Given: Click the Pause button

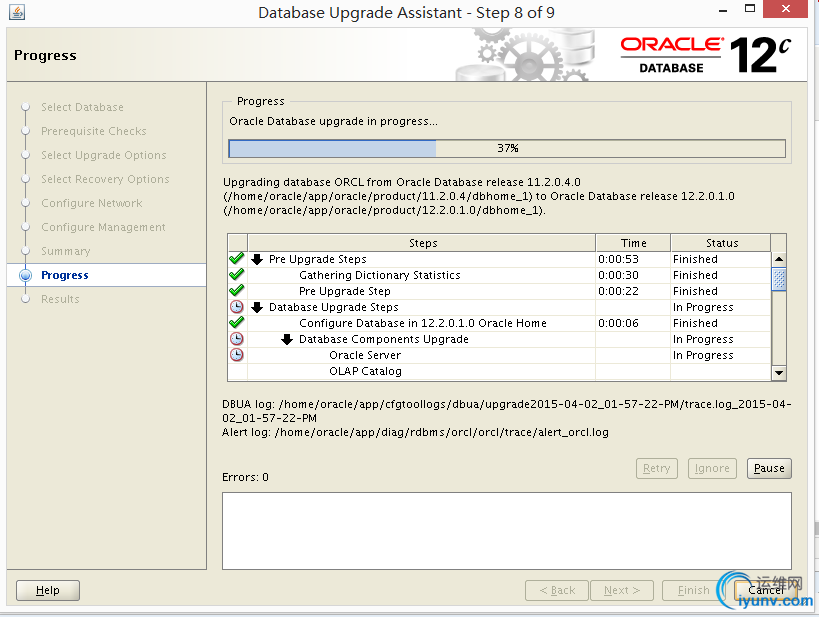Looking at the screenshot, I should pyautogui.click(x=769, y=468).
